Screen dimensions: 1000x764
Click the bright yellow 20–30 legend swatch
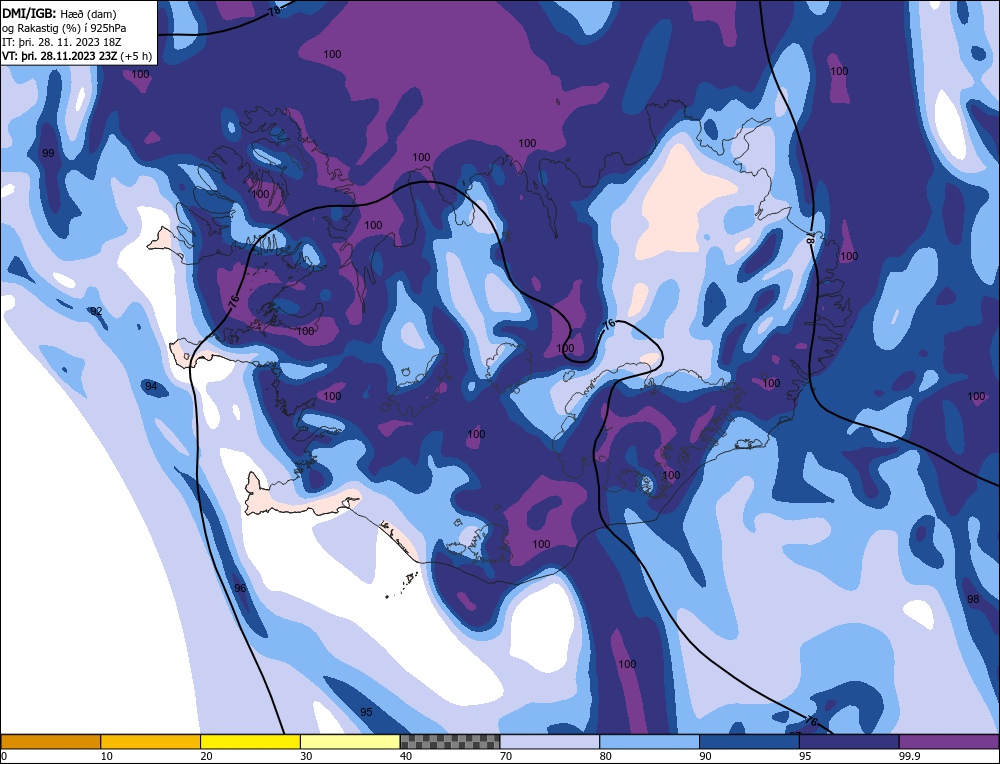coord(251,741)
